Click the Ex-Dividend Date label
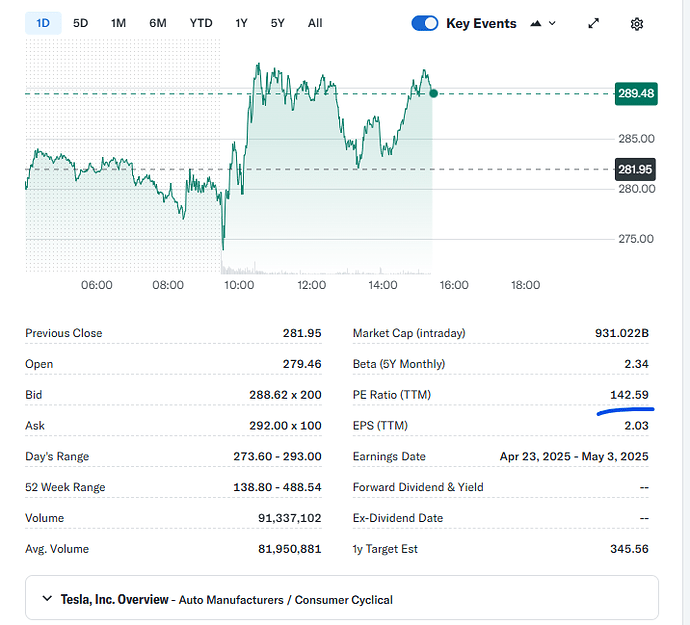Screen dimensions: 690x625 pyautogui.click(x=398, y=518)
